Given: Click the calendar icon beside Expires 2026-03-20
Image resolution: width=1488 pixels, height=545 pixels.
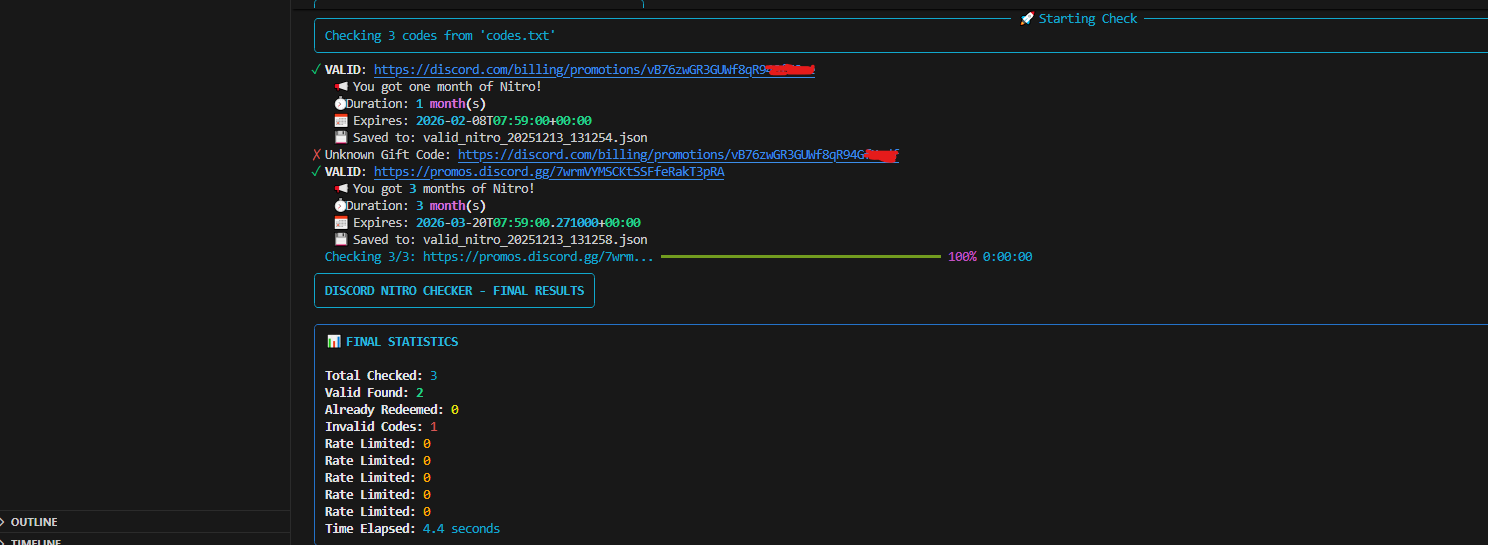Looking at the screenshot, I should (x=341, y=223).
